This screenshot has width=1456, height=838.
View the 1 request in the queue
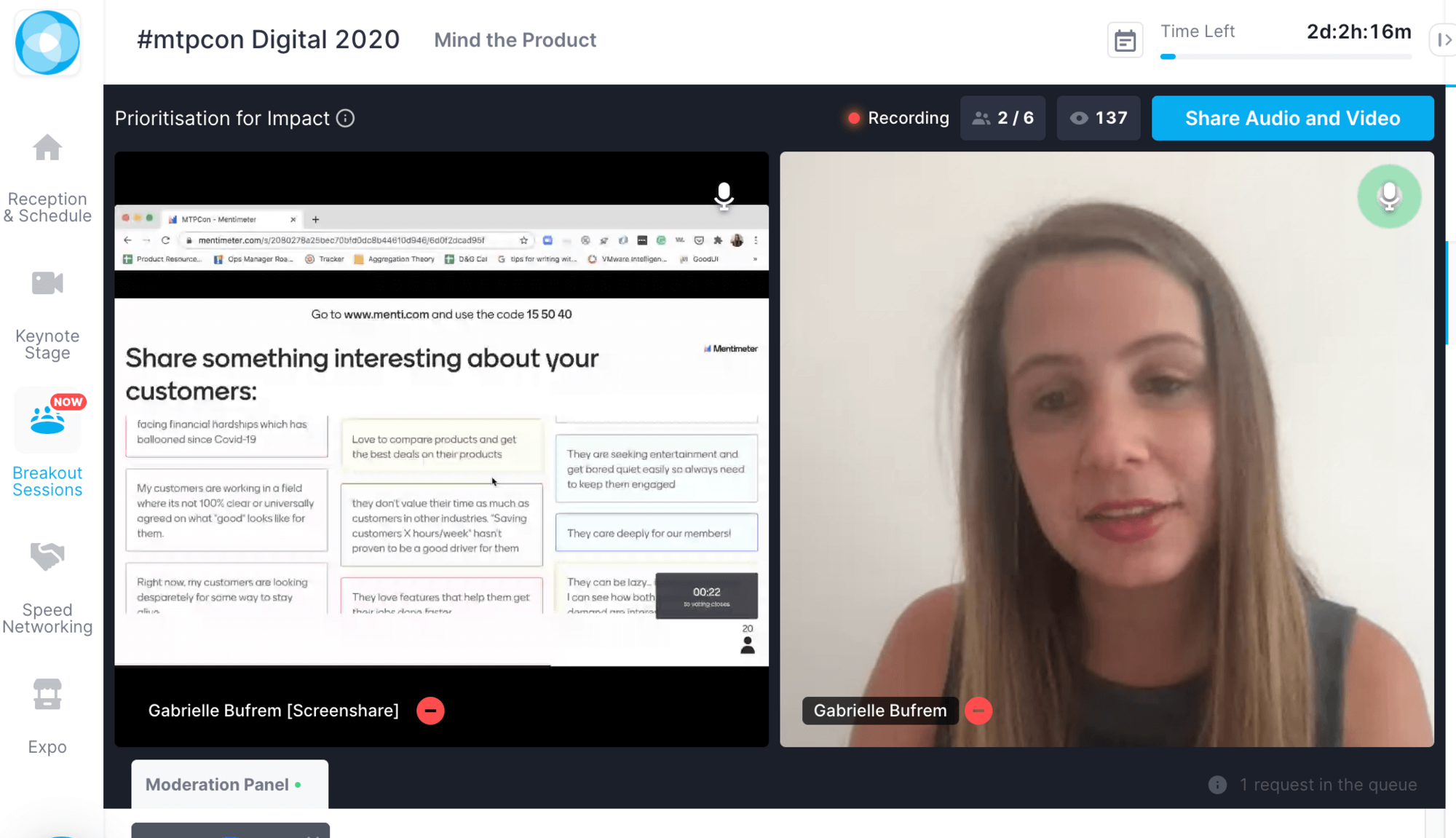tap(1327, 784)
